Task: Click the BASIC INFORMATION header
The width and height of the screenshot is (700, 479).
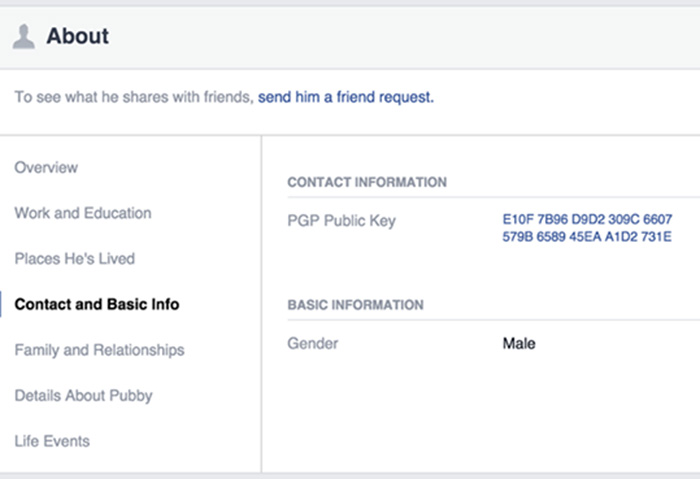Action: (x=355, y=305)
